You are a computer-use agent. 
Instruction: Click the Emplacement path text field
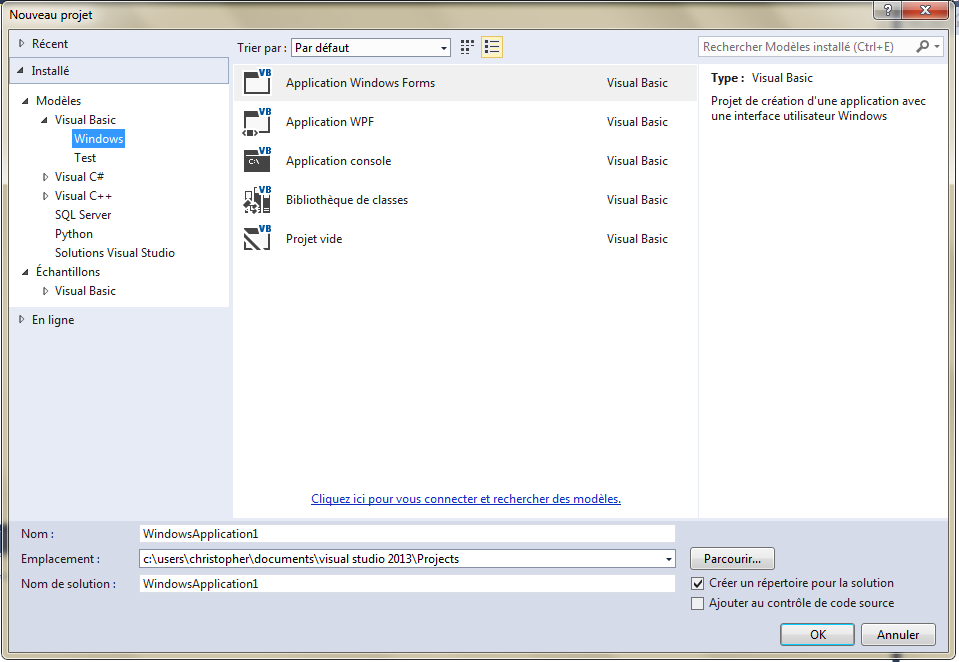click(401, 559)
